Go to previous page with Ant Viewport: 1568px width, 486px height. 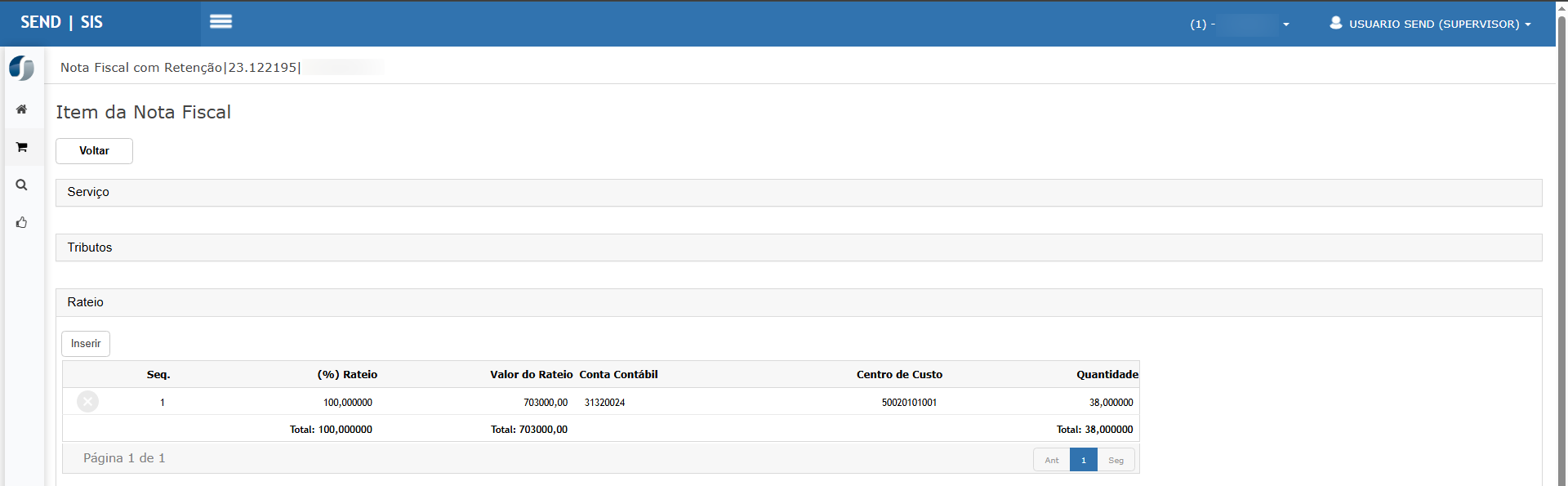pyautogui.click(x=1051, y=460)
